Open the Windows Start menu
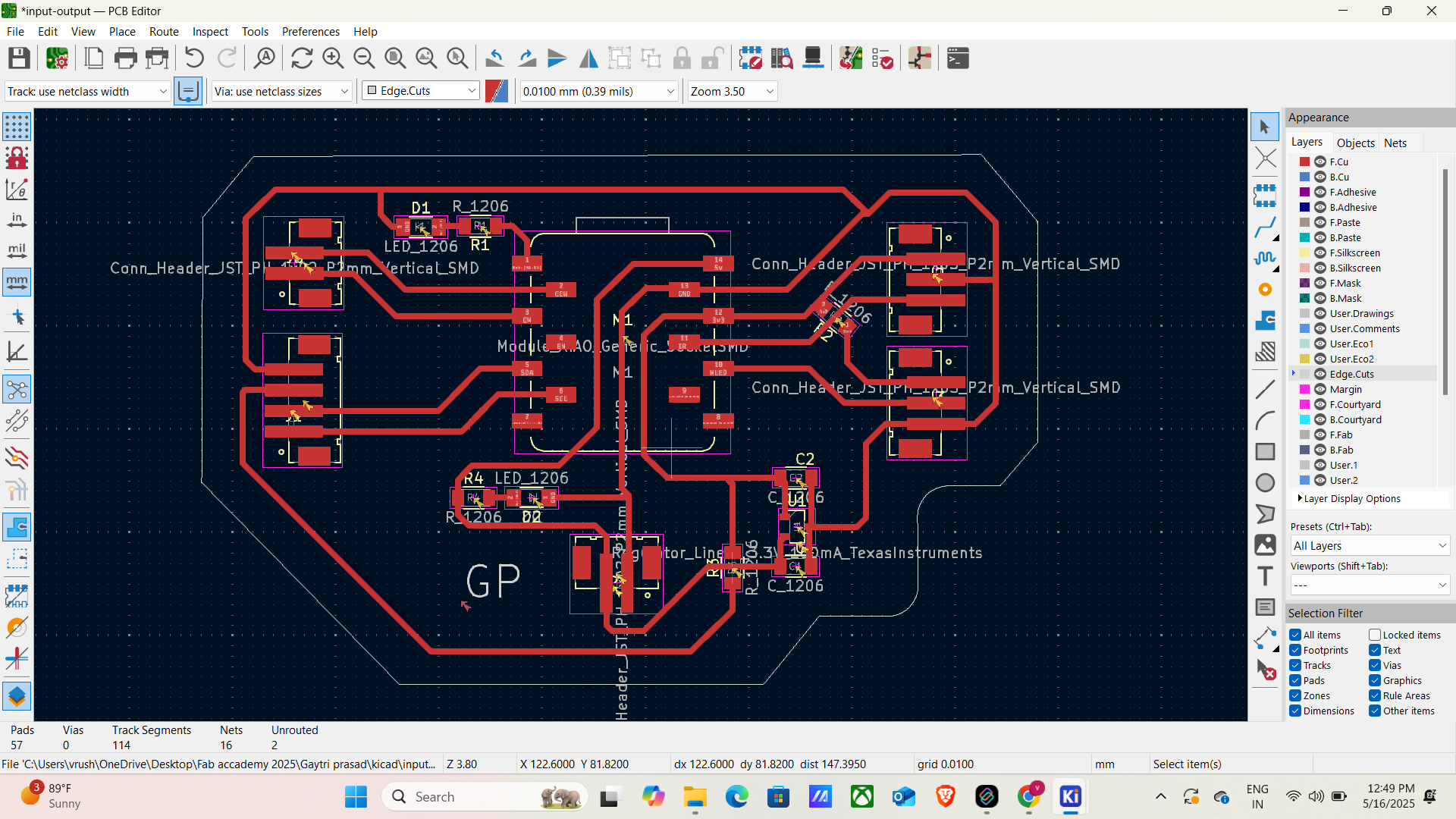The height and width of the screenshot is (819, 1456). tap(356, 797)
